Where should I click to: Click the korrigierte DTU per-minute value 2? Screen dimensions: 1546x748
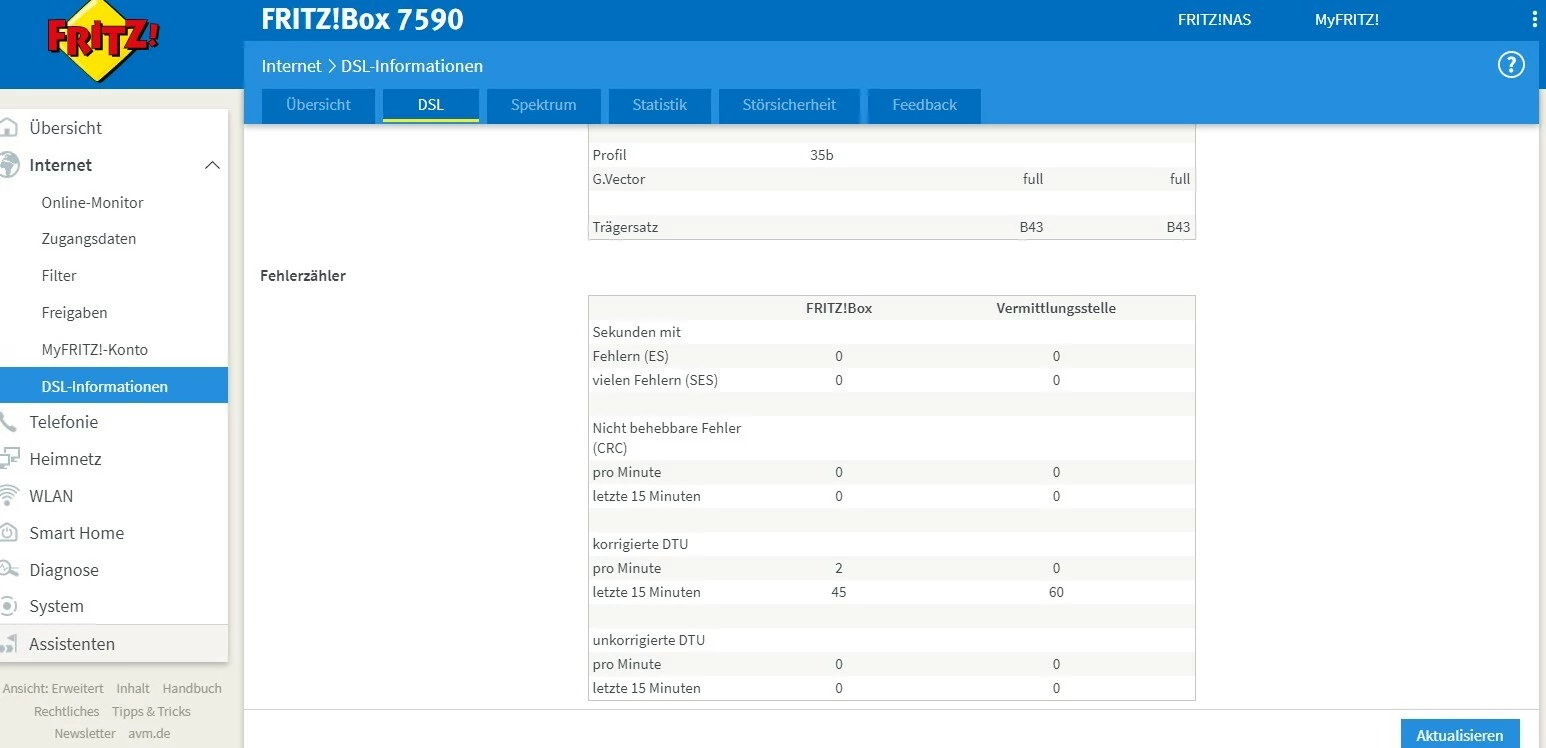(839, 568)
